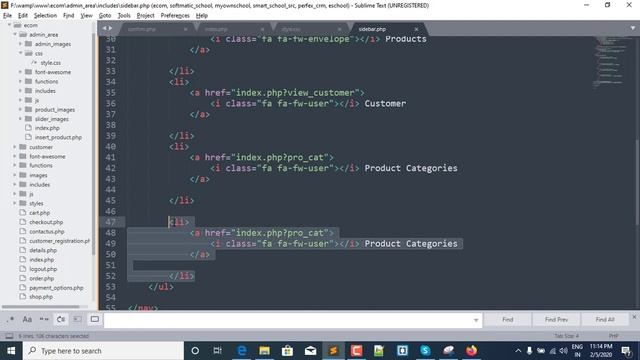The image size is (640, 360).
Task: Toggle the regular expression search option
Action: 10,319
